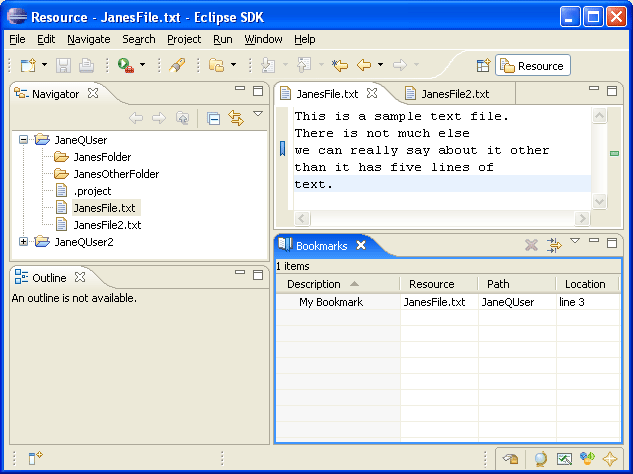Click the fast view icon in status bar
Screen dimensions: 633x474
[35, 458]
